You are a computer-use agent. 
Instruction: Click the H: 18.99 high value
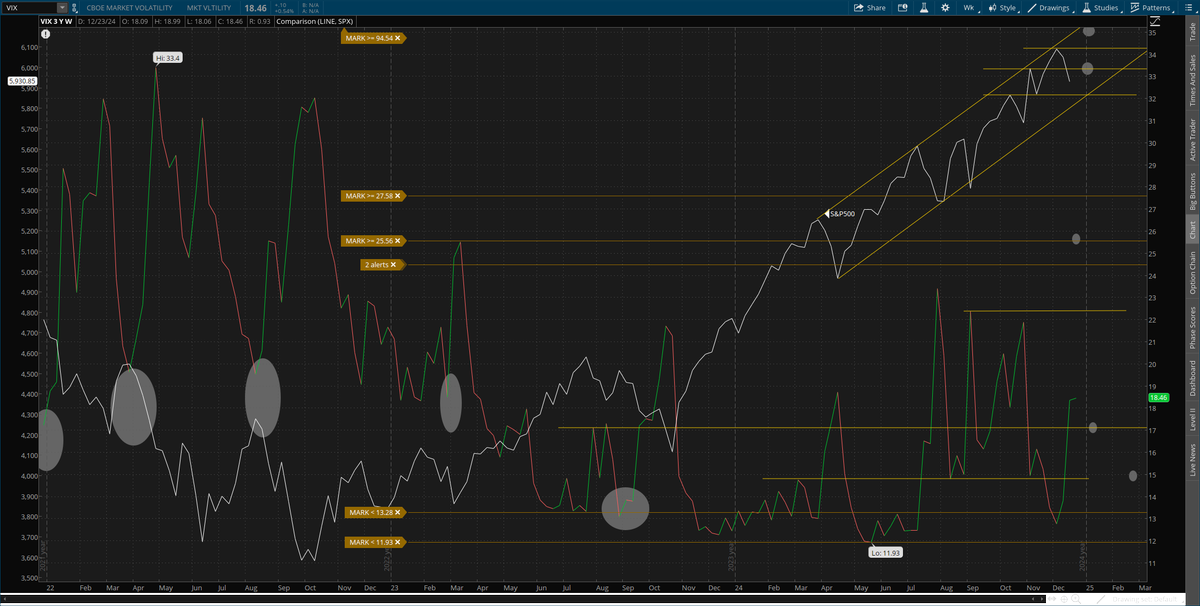pyautogui.click(x=167, y=22)
